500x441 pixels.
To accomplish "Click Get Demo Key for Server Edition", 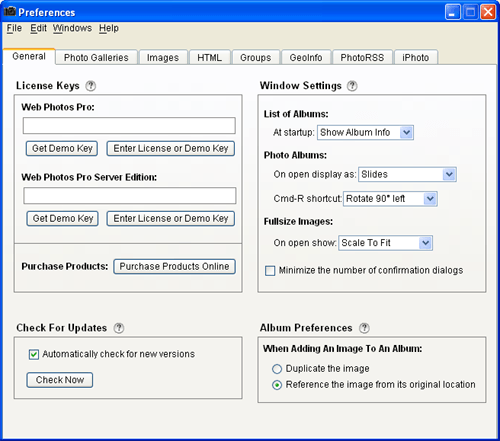I will click(x=62, y=219).
